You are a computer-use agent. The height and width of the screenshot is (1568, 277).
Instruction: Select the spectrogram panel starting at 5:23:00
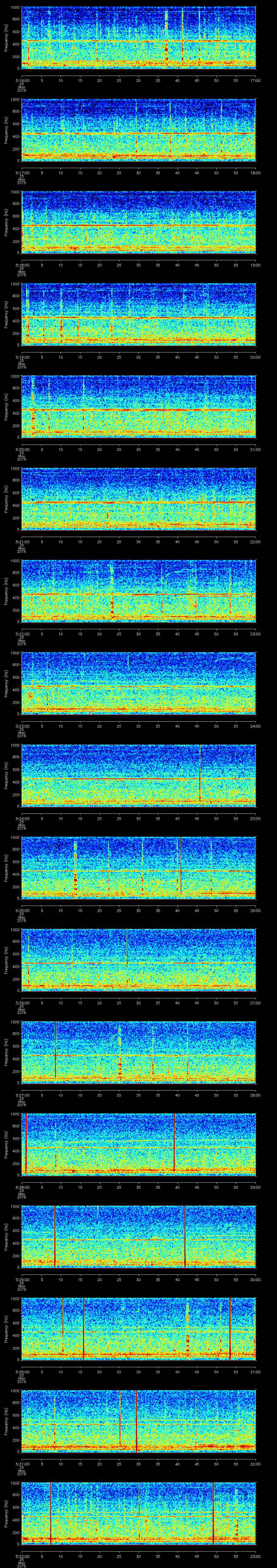click(139, 683)
